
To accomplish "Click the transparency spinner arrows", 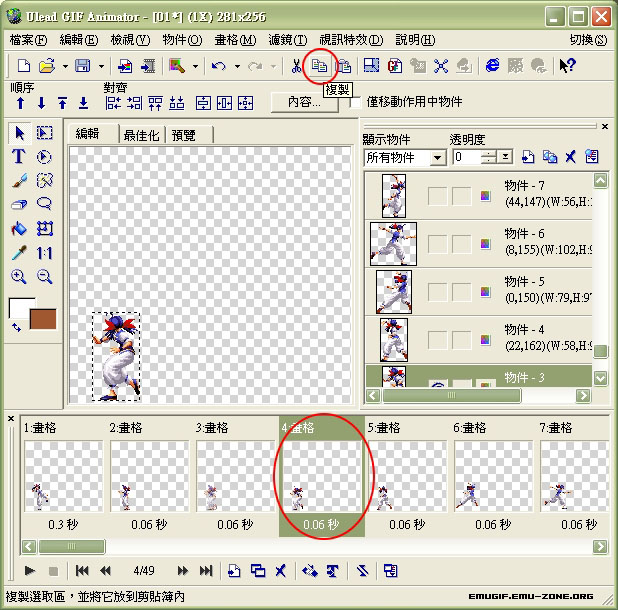I will (x=489, y=157).
